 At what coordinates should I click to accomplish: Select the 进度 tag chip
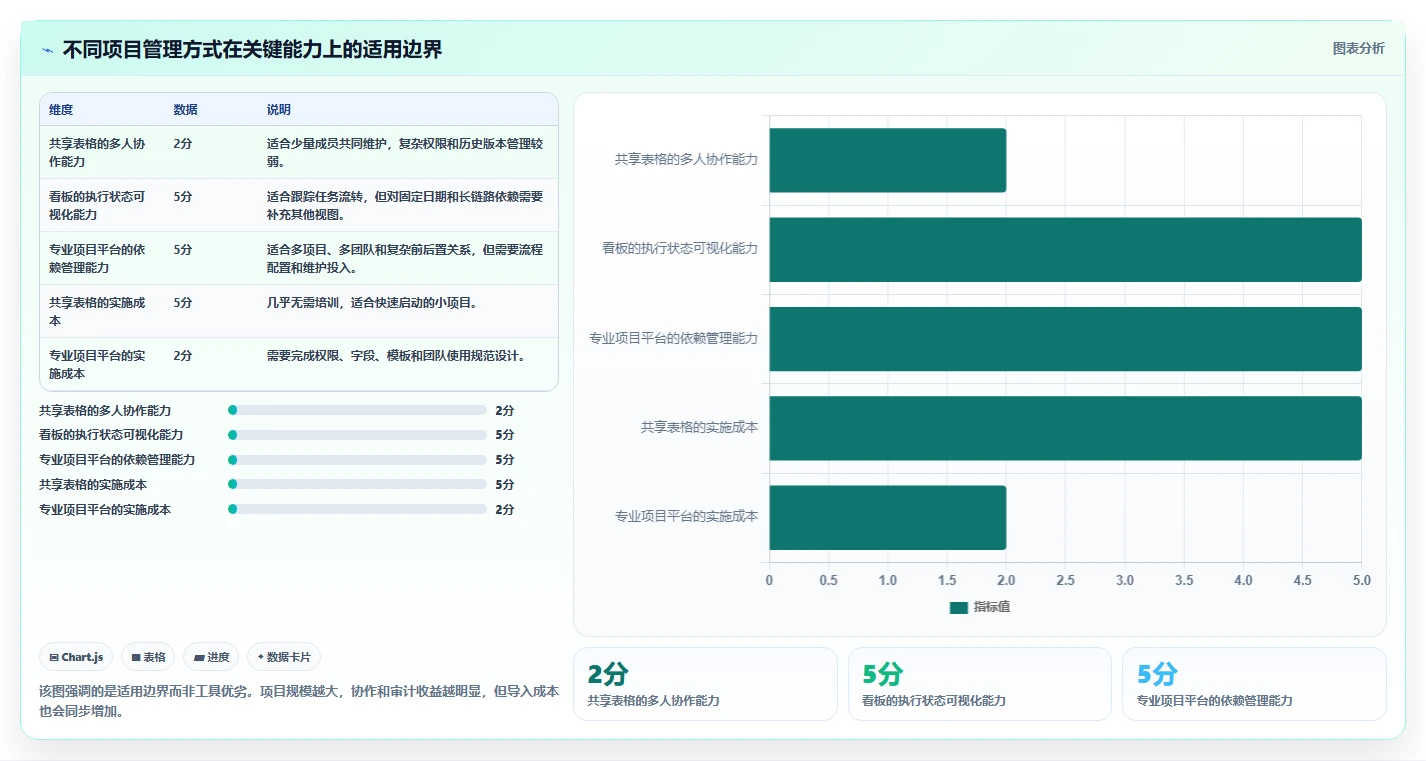tap(211, 657)
